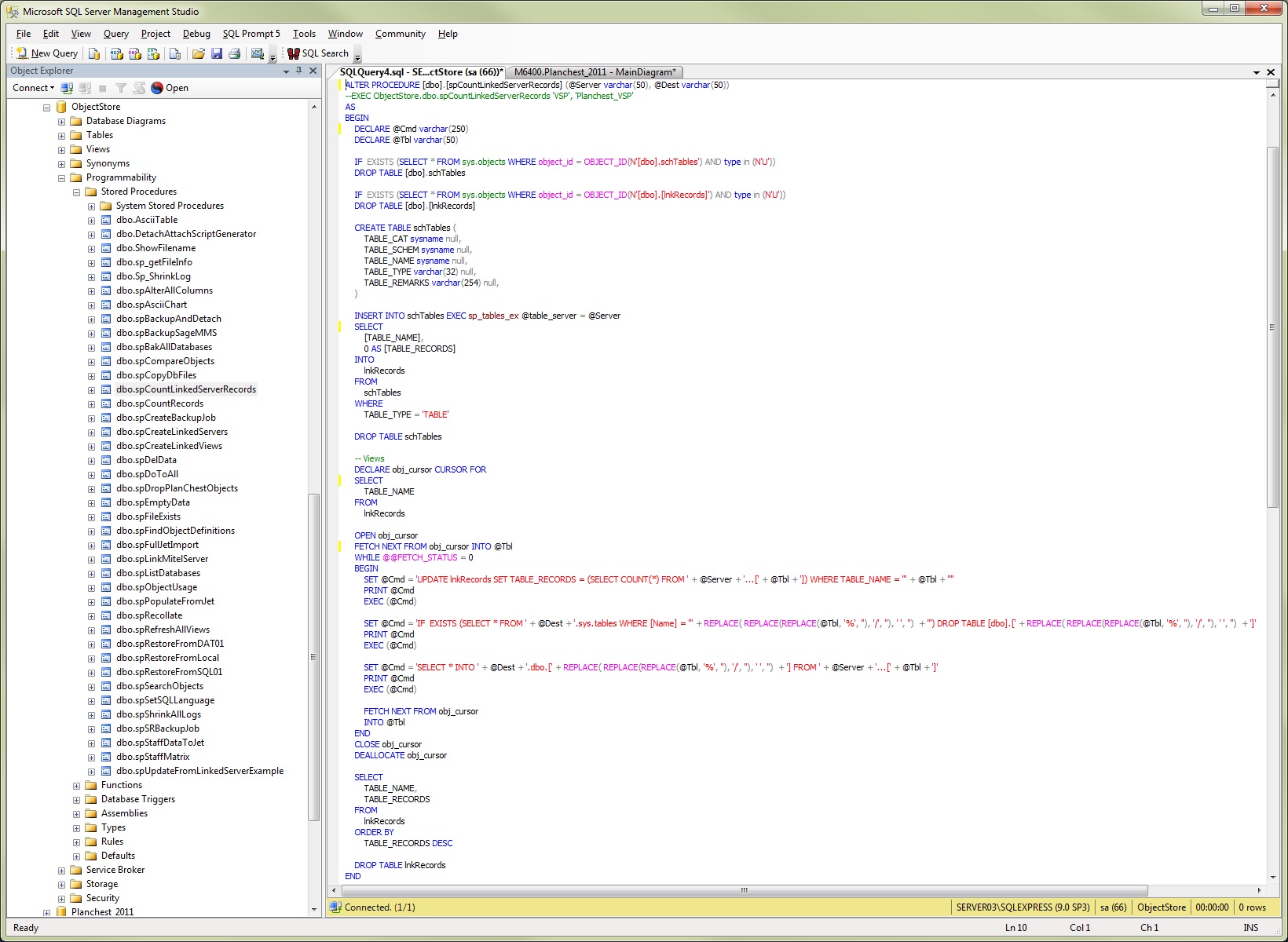Click the Open button in Object Explorer
Screen dimensions: 1288x942
[170, 88]
